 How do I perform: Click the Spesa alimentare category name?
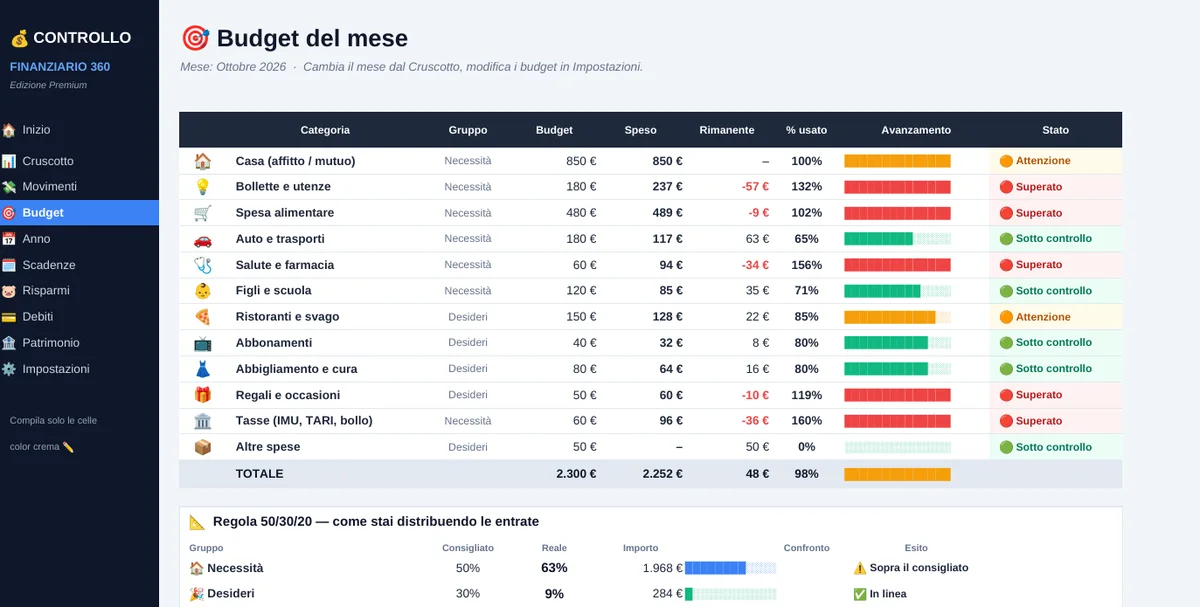click(x=285, y=213)
